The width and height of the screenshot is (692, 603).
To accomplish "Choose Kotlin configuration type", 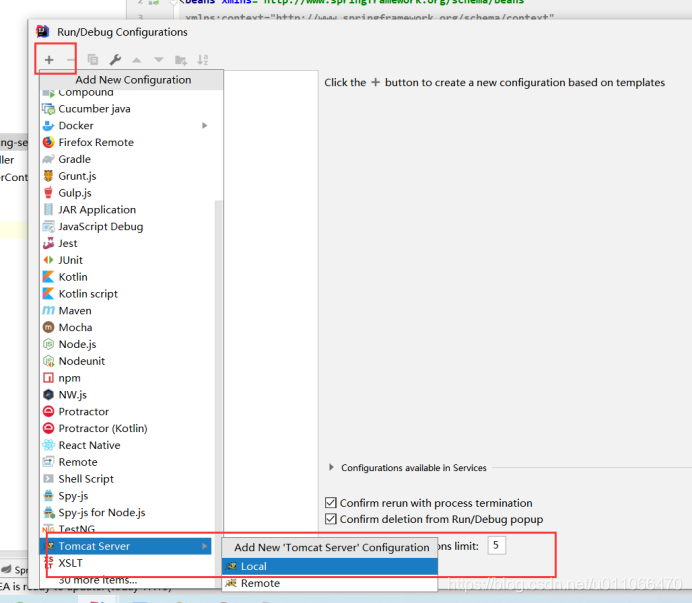I will (x=127, y=277).
